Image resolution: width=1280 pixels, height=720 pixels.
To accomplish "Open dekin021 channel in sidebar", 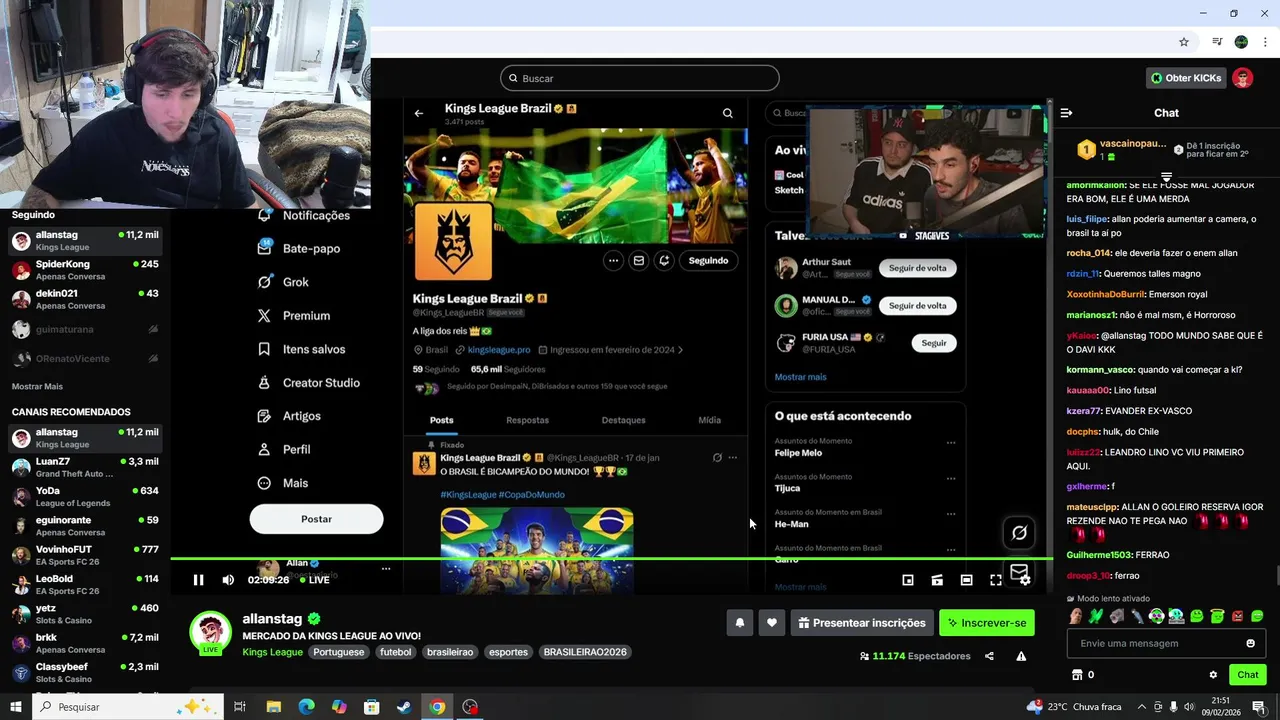I will click(x=85, y=299).
